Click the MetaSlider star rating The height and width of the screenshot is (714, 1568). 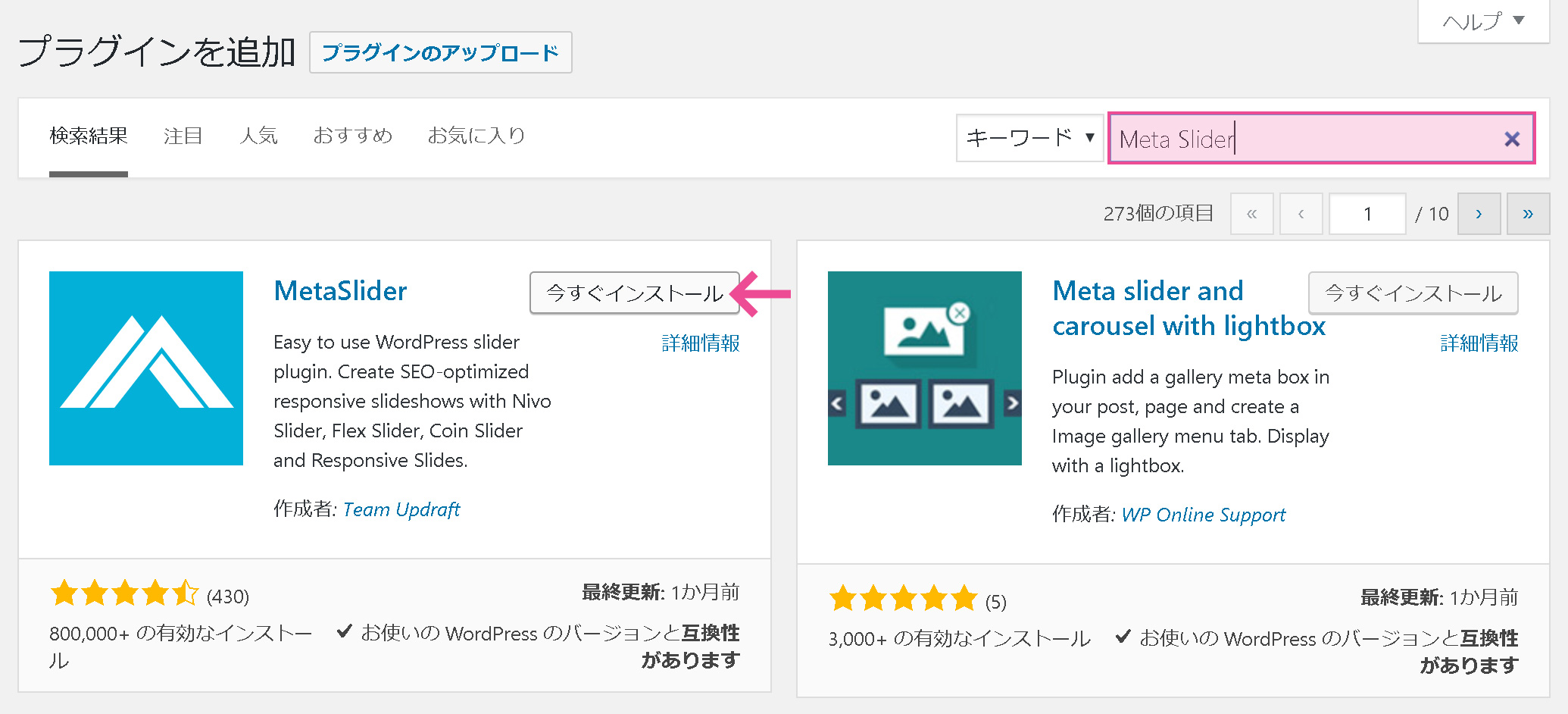tap(124, 593)
